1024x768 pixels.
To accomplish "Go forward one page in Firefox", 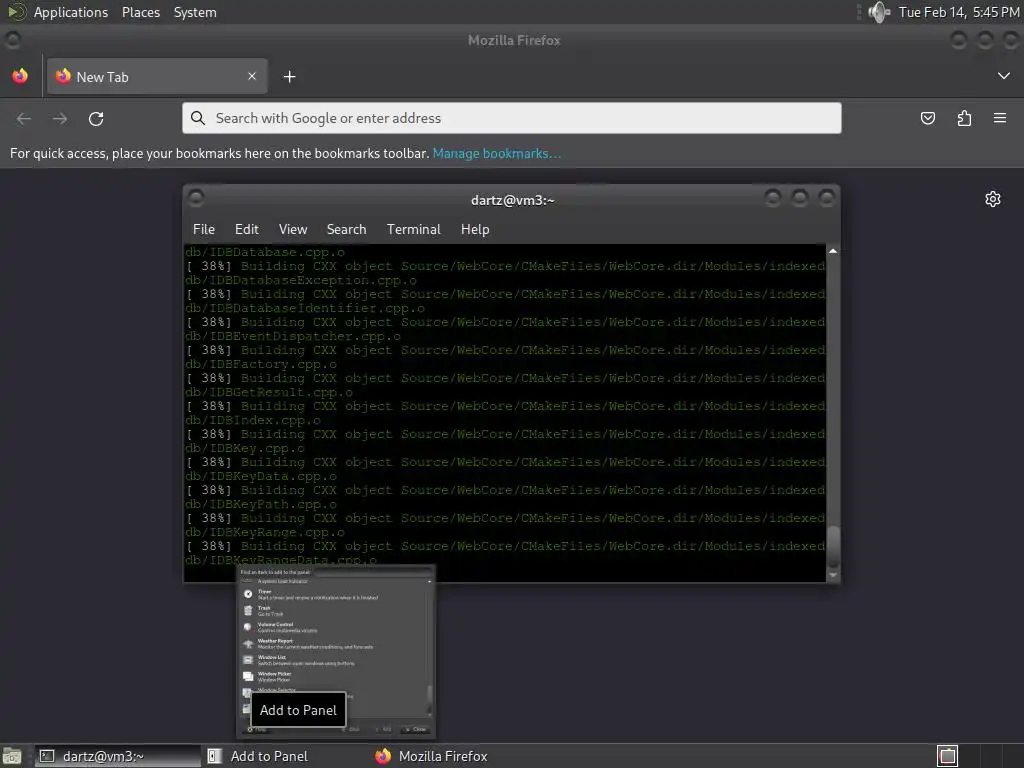I will 60,118.
